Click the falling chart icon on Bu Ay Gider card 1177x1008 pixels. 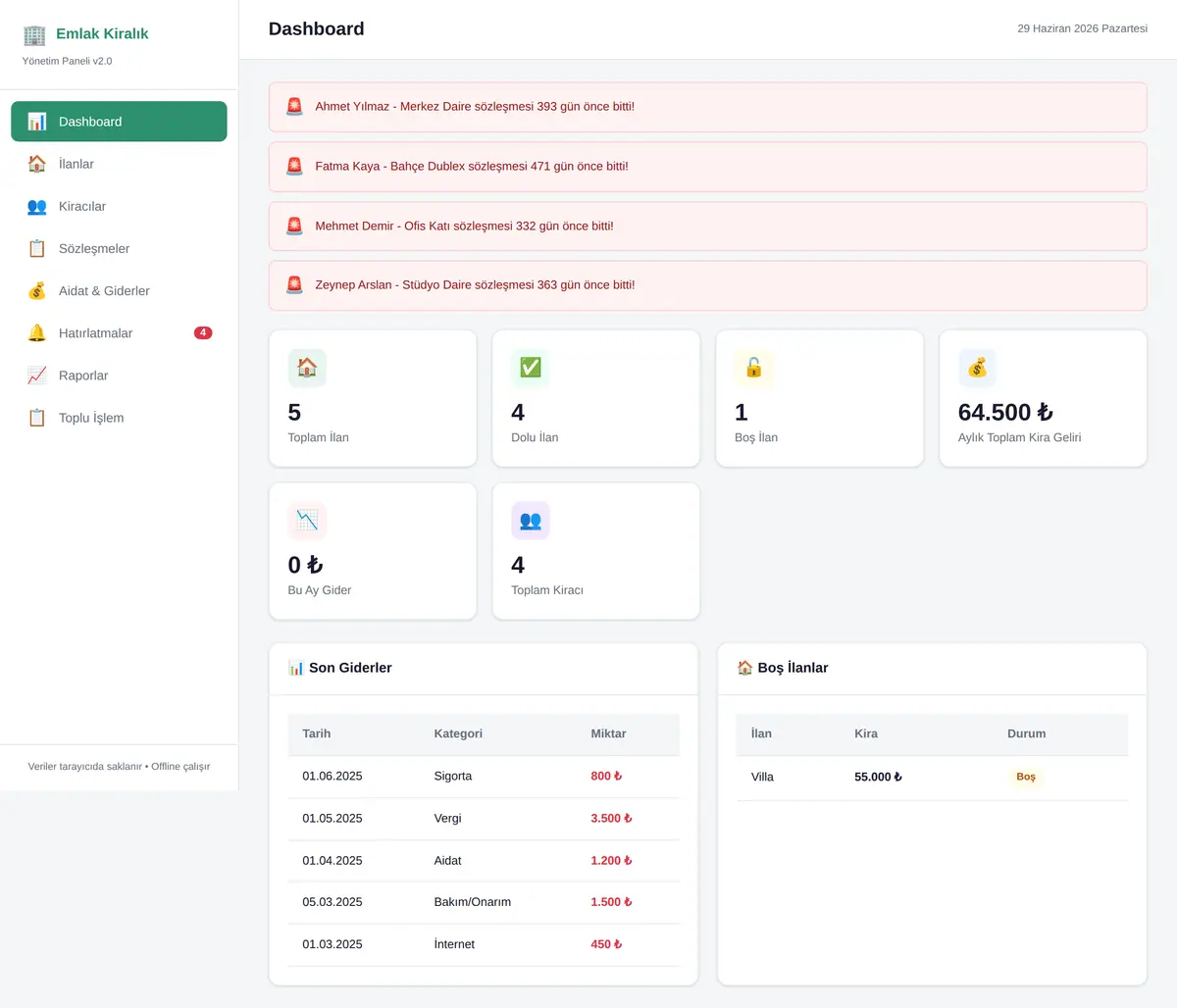pos(307,521)
